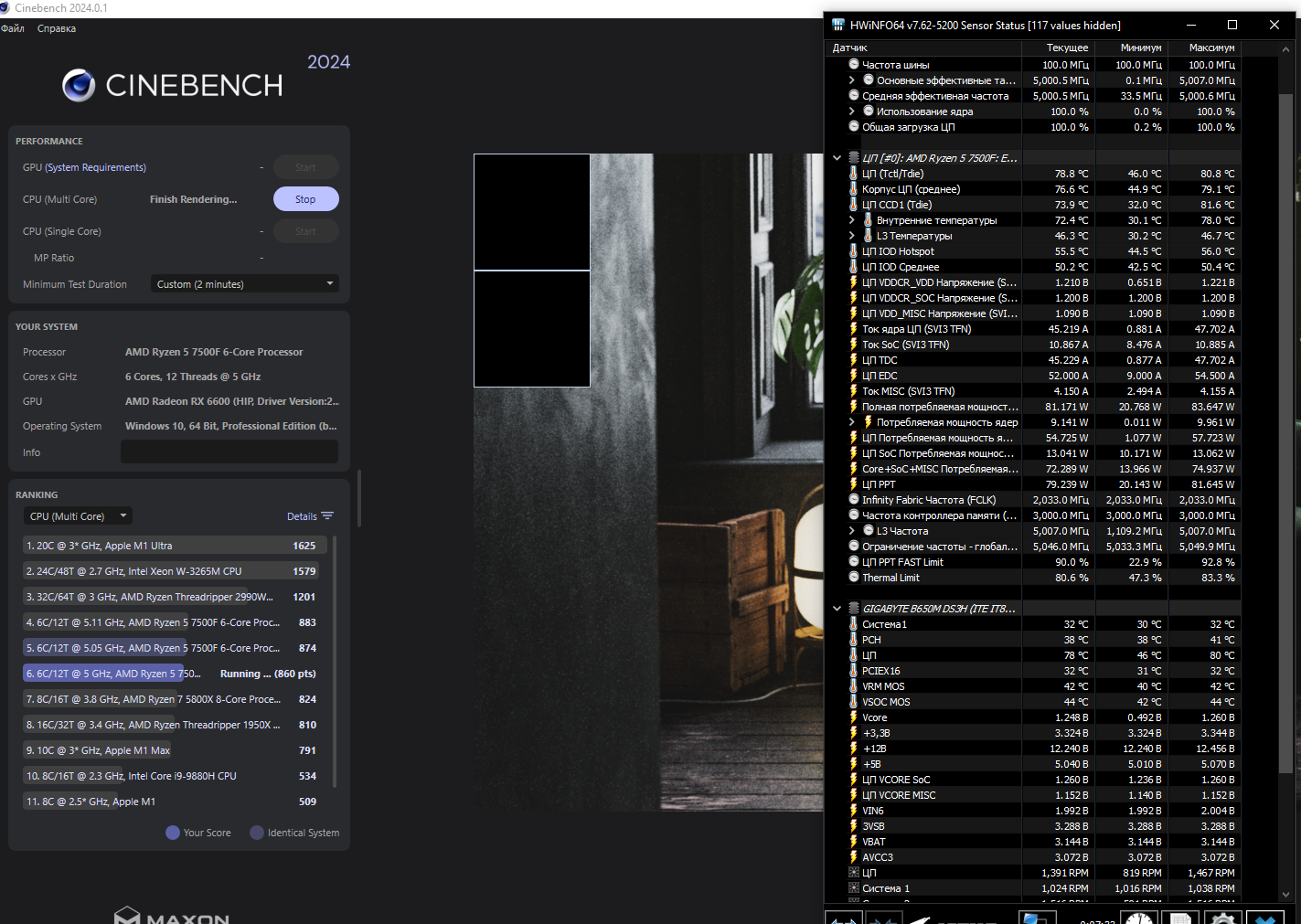The width and height of the screenshot is (1301, 924).
Task: Click the icon of Thermal Limit row
Action: click(x=854, y=578)
